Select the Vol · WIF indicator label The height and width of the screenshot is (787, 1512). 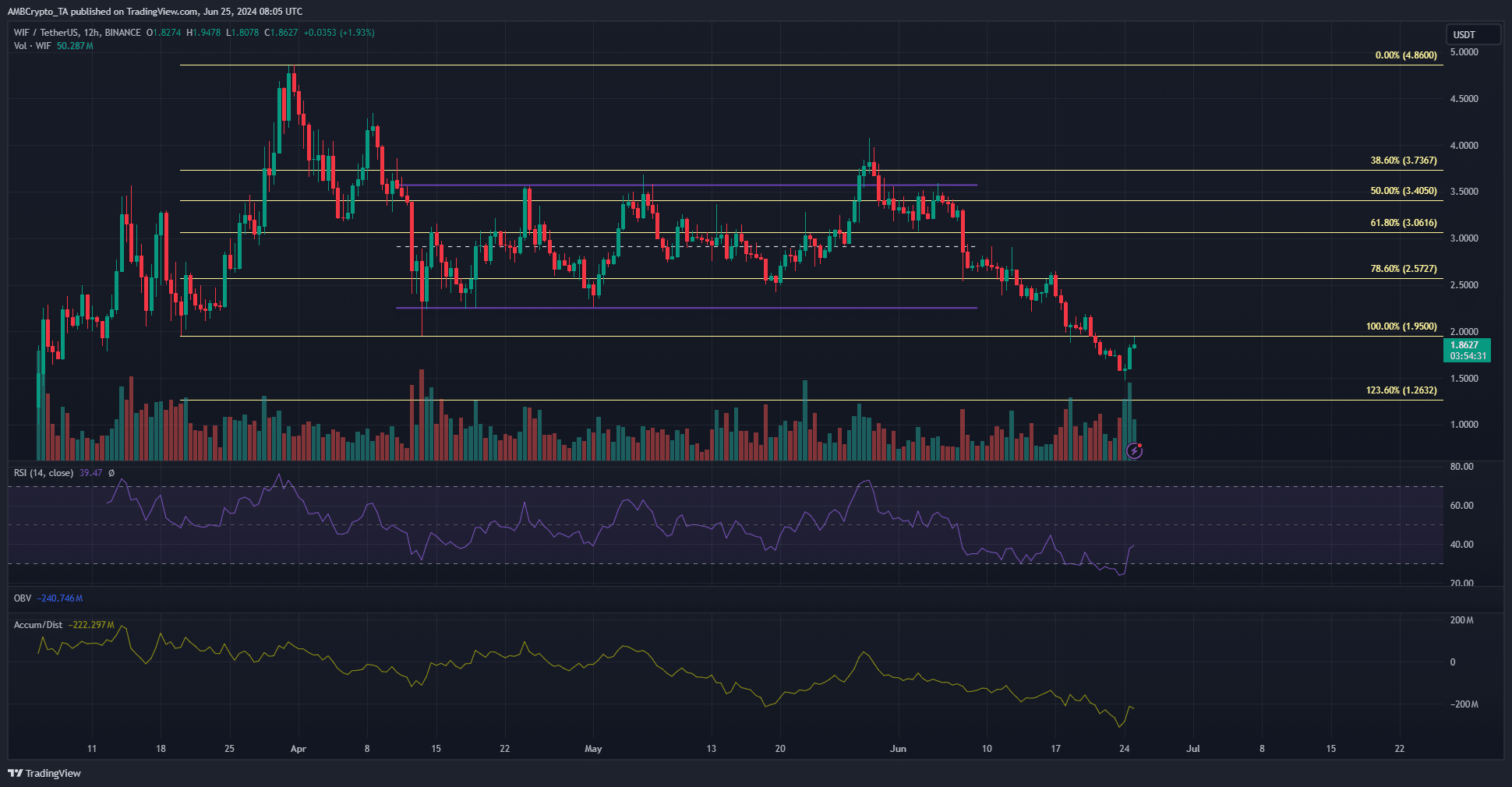33,46
